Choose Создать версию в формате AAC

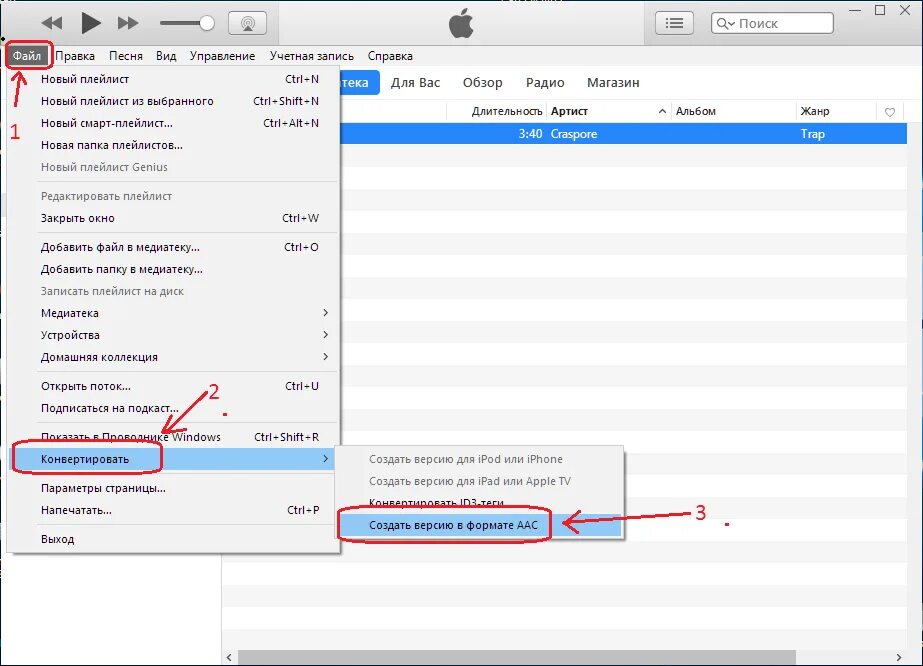[480, 525]
